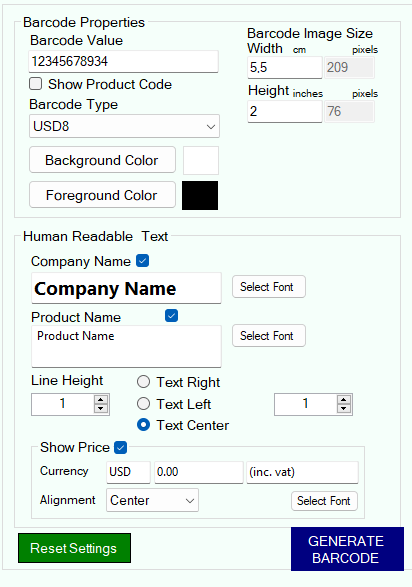Select the Text Center radio button

143,425
